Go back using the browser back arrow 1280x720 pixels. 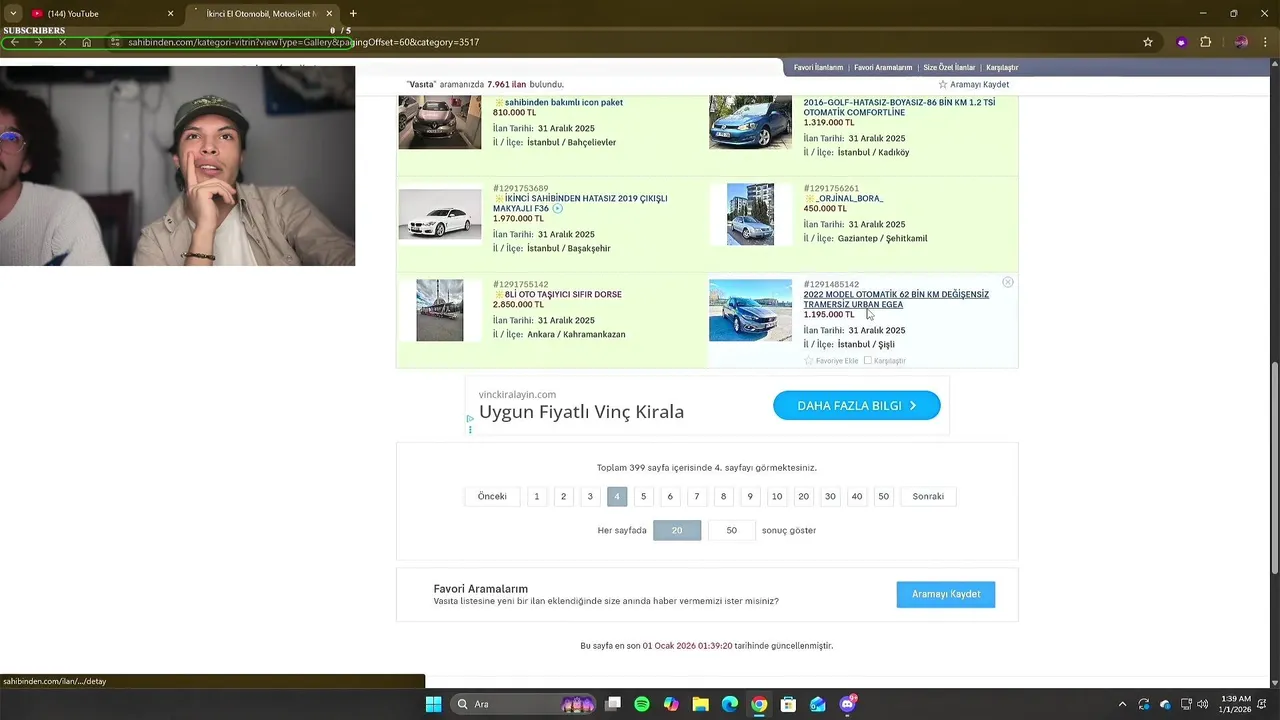(x=15, y=42)
